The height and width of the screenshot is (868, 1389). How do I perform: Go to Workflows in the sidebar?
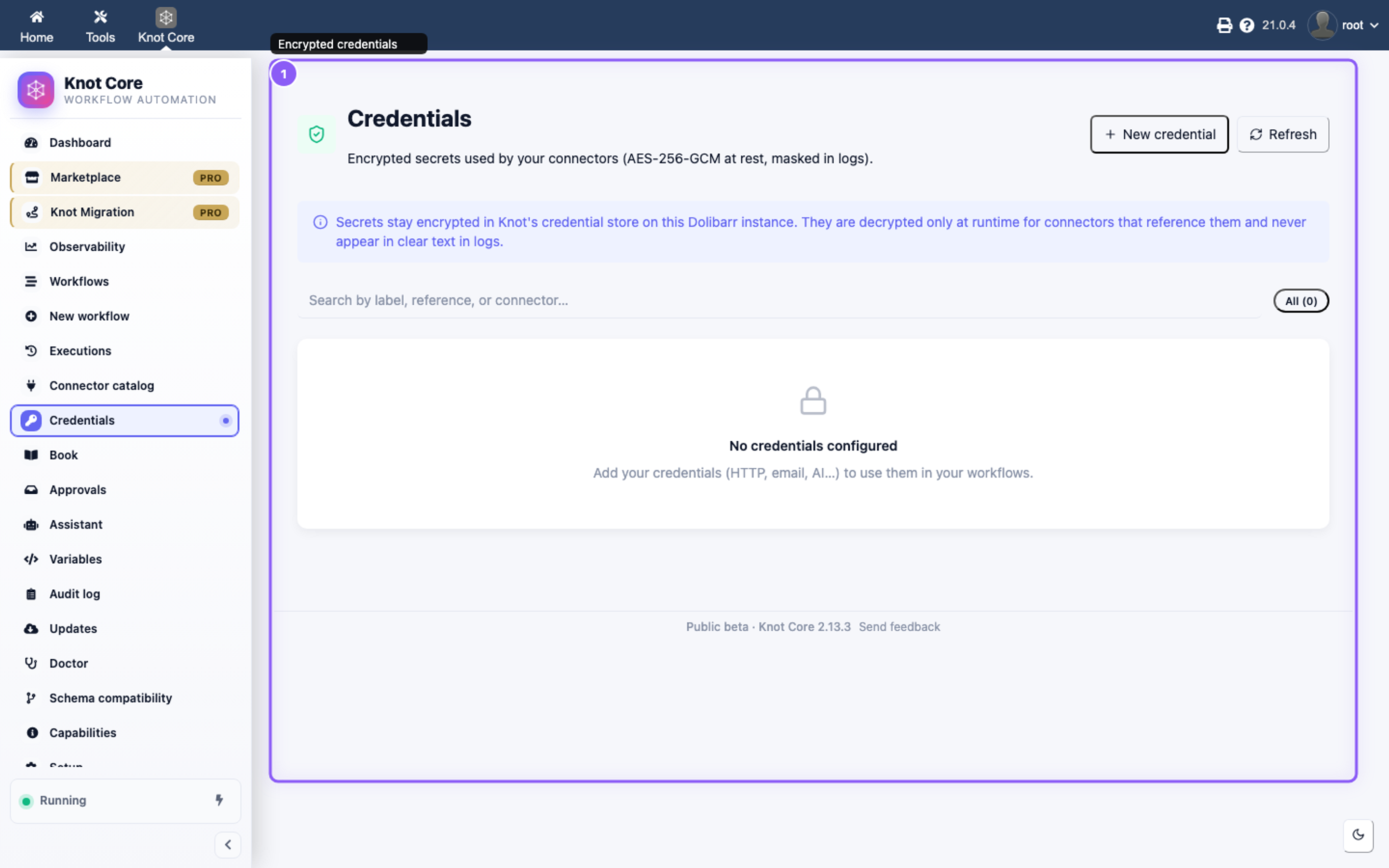(x=124, y=281)
